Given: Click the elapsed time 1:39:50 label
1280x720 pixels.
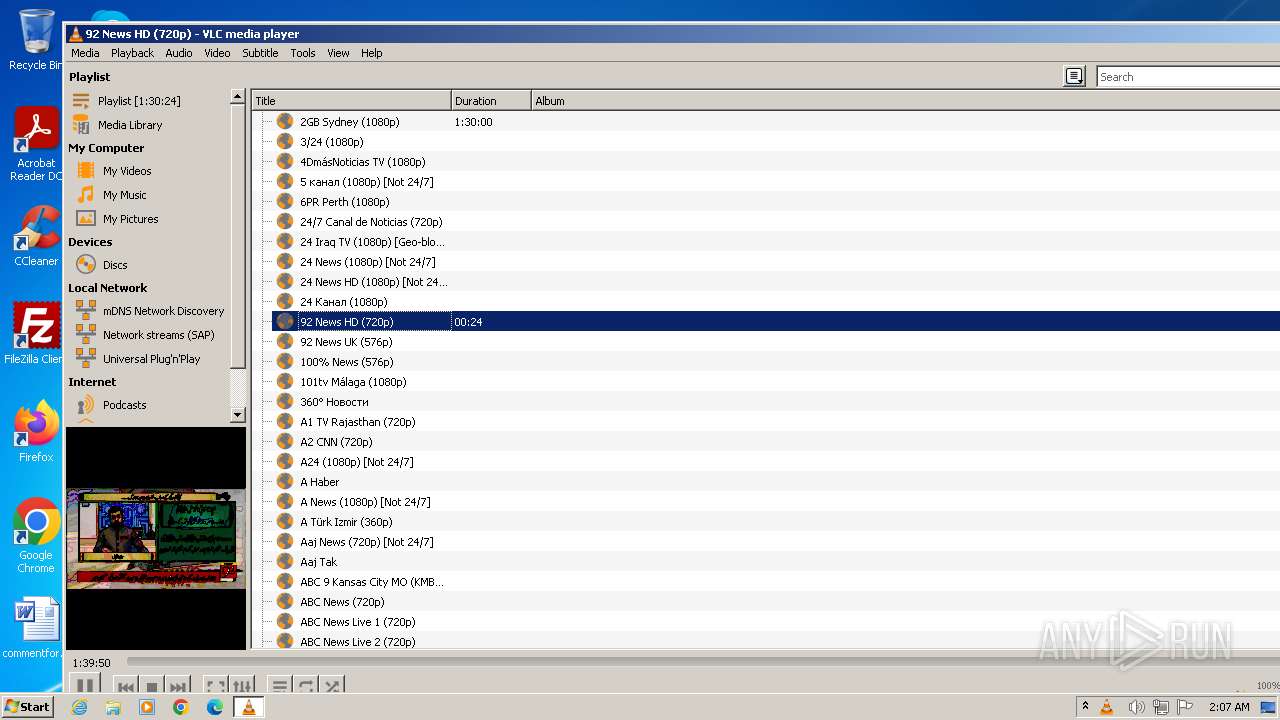Looking at the screenshot, I should coord(91,662).
